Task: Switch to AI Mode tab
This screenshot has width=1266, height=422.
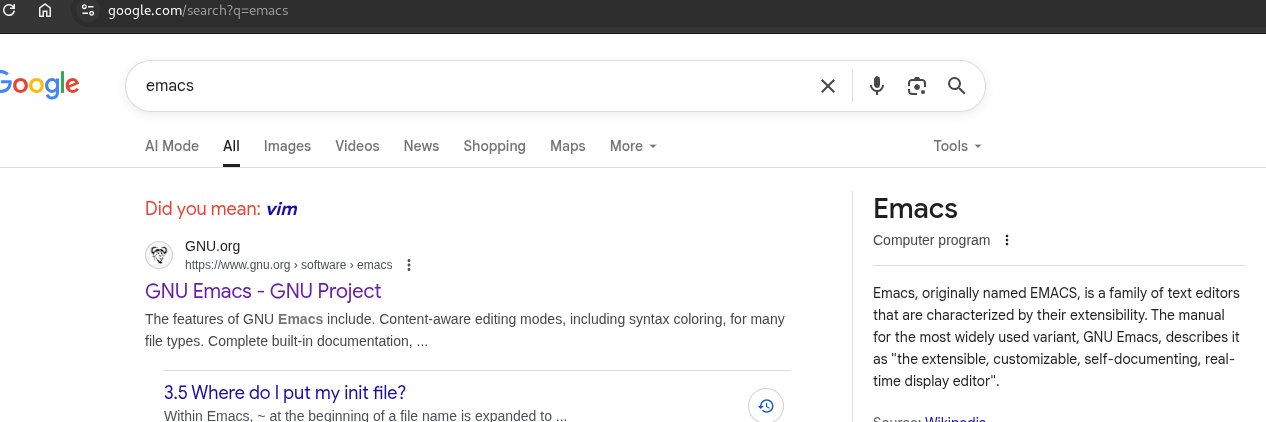Action: tap(172, 146)
